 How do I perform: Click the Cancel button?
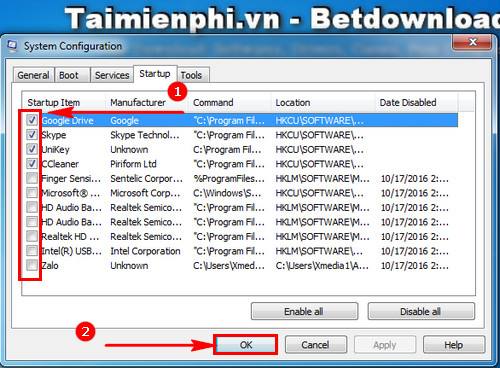pyautogui.click(x=316, y=345)
